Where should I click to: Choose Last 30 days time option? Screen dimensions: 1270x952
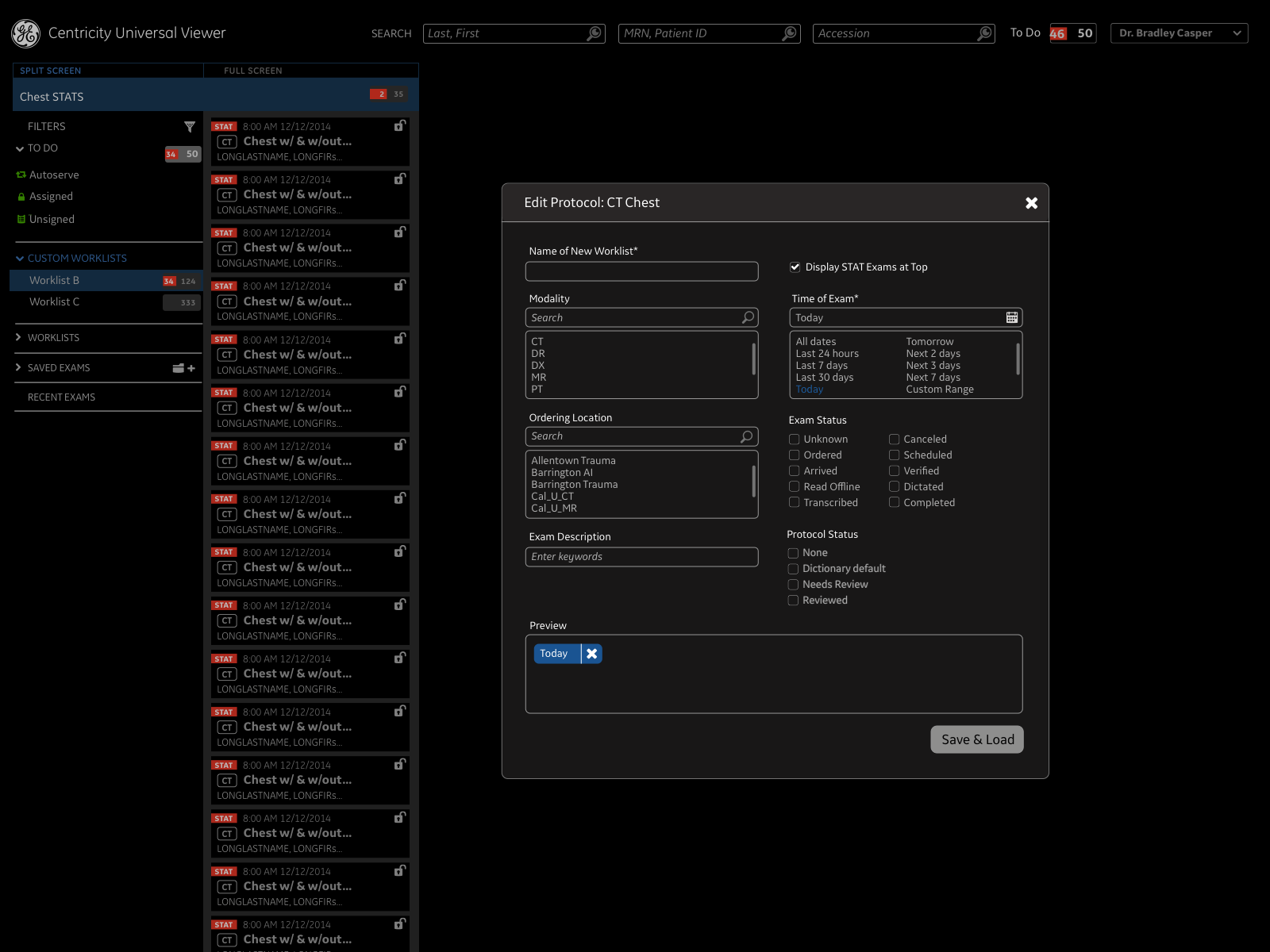coord(825,378)
